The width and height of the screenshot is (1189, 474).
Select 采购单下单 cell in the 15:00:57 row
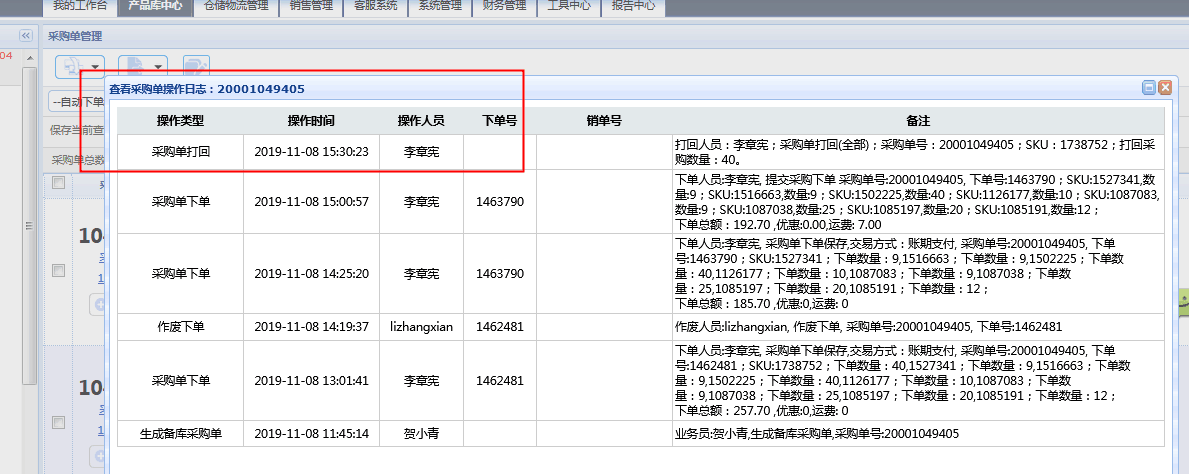(180, 202)
